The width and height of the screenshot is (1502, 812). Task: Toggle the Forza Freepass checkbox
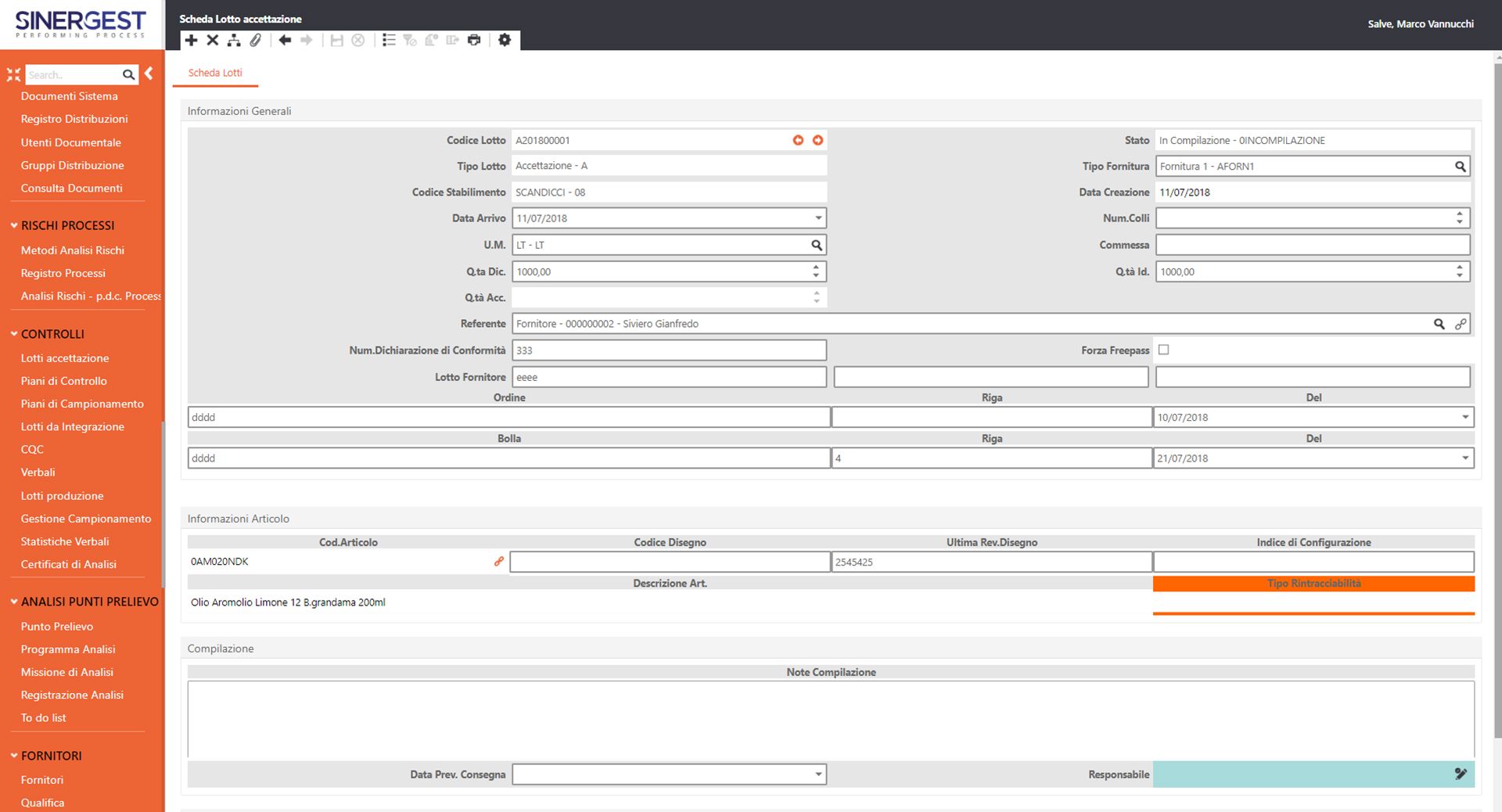(1163, 350)
